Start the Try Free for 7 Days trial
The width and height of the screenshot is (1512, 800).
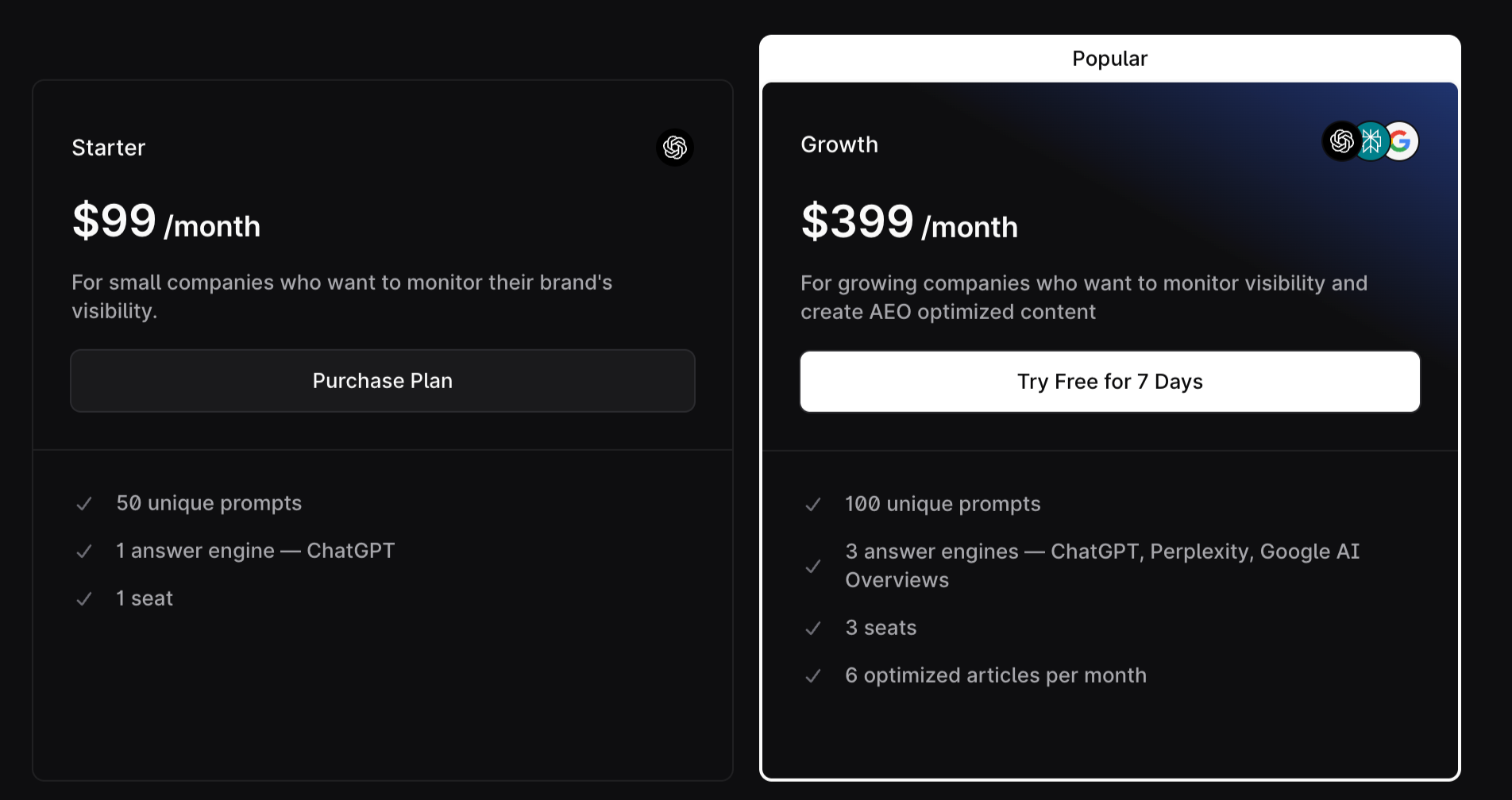(1110, 382)
